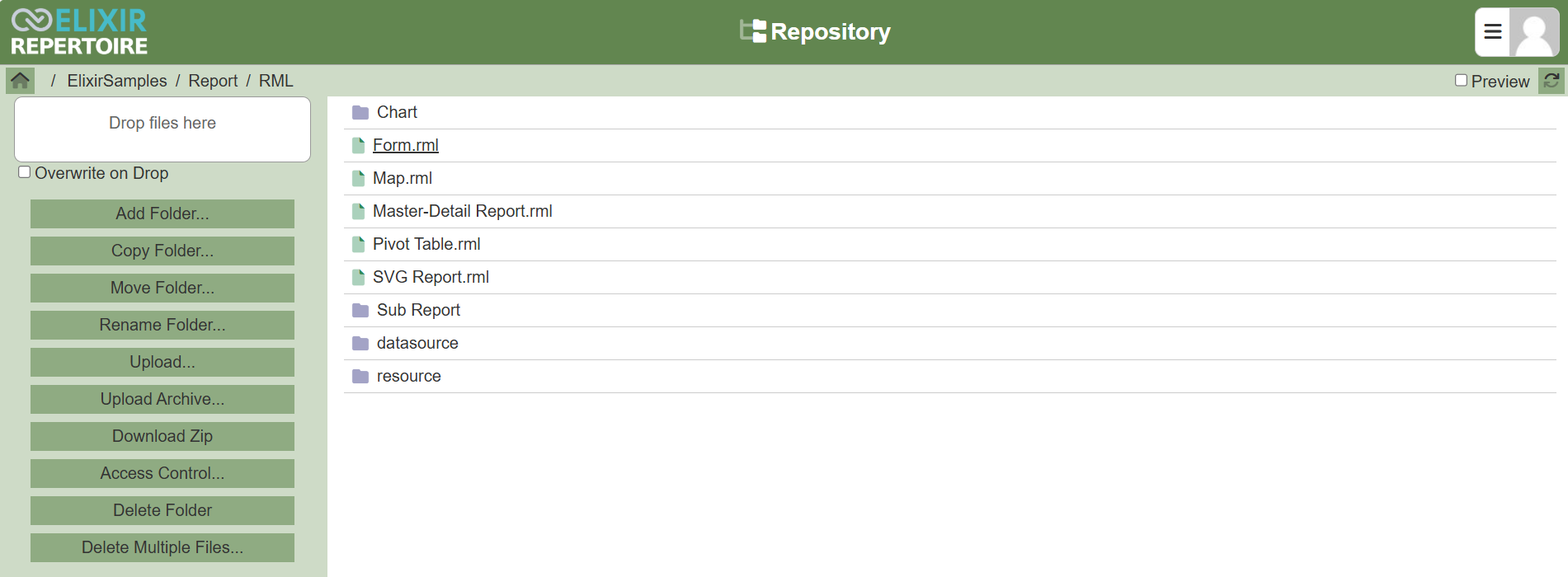Viewport: 1568px width, 577px height.
Task: Toggle Overwrite on Drop checkbox
Action: [x=25, y=172]
